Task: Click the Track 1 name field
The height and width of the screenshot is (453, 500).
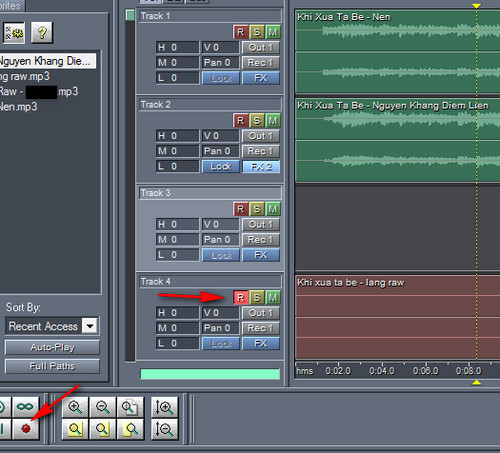Action: coord(210,16)
